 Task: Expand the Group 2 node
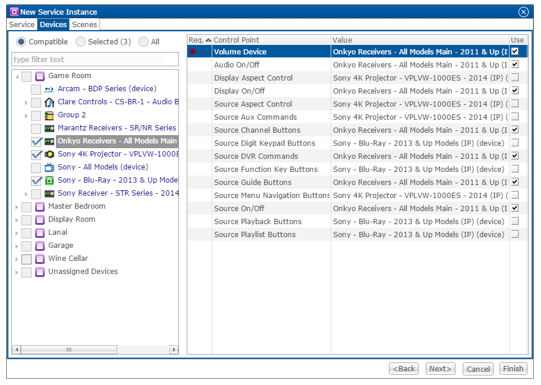[x=26, y=116]
